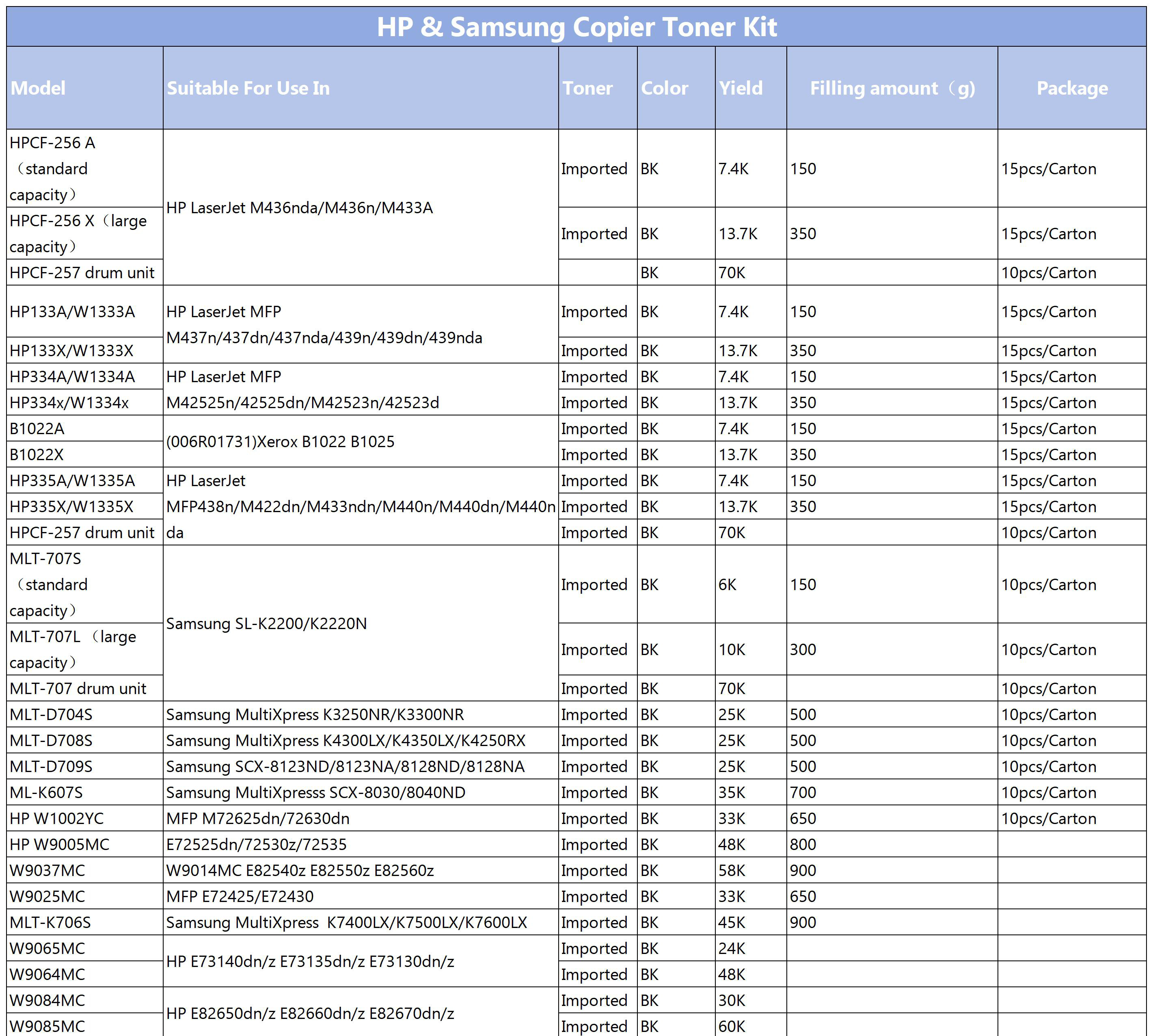Click the '300' filling amount cell
Image resolution: width=1153 pixels, height=1036 pixels.
coord(892,649)
